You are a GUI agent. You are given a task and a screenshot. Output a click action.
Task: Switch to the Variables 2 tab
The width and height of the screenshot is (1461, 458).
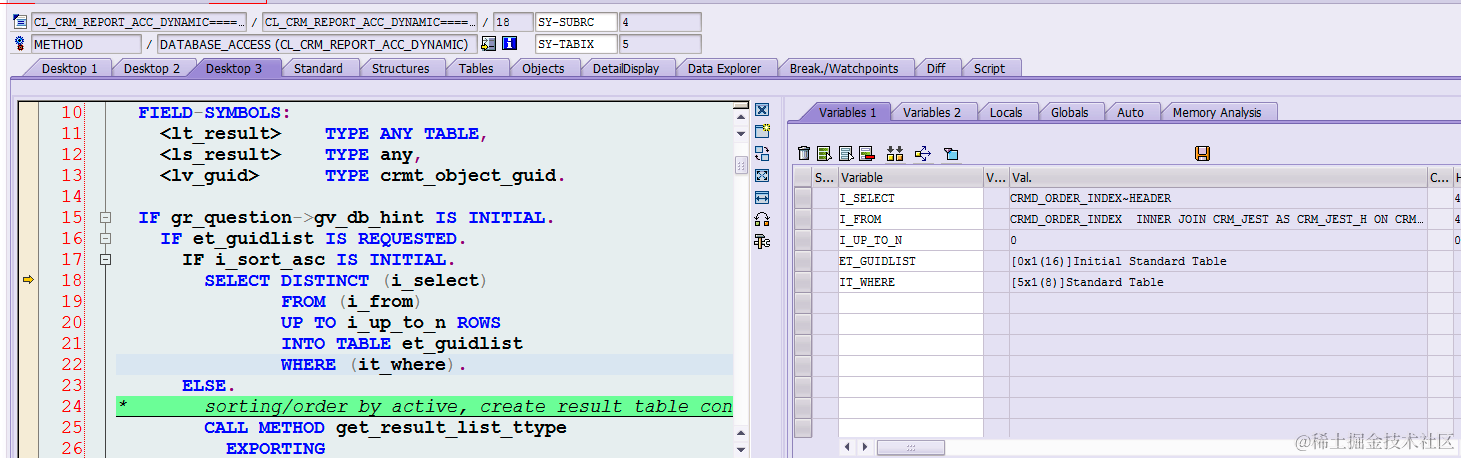(932, 112)
